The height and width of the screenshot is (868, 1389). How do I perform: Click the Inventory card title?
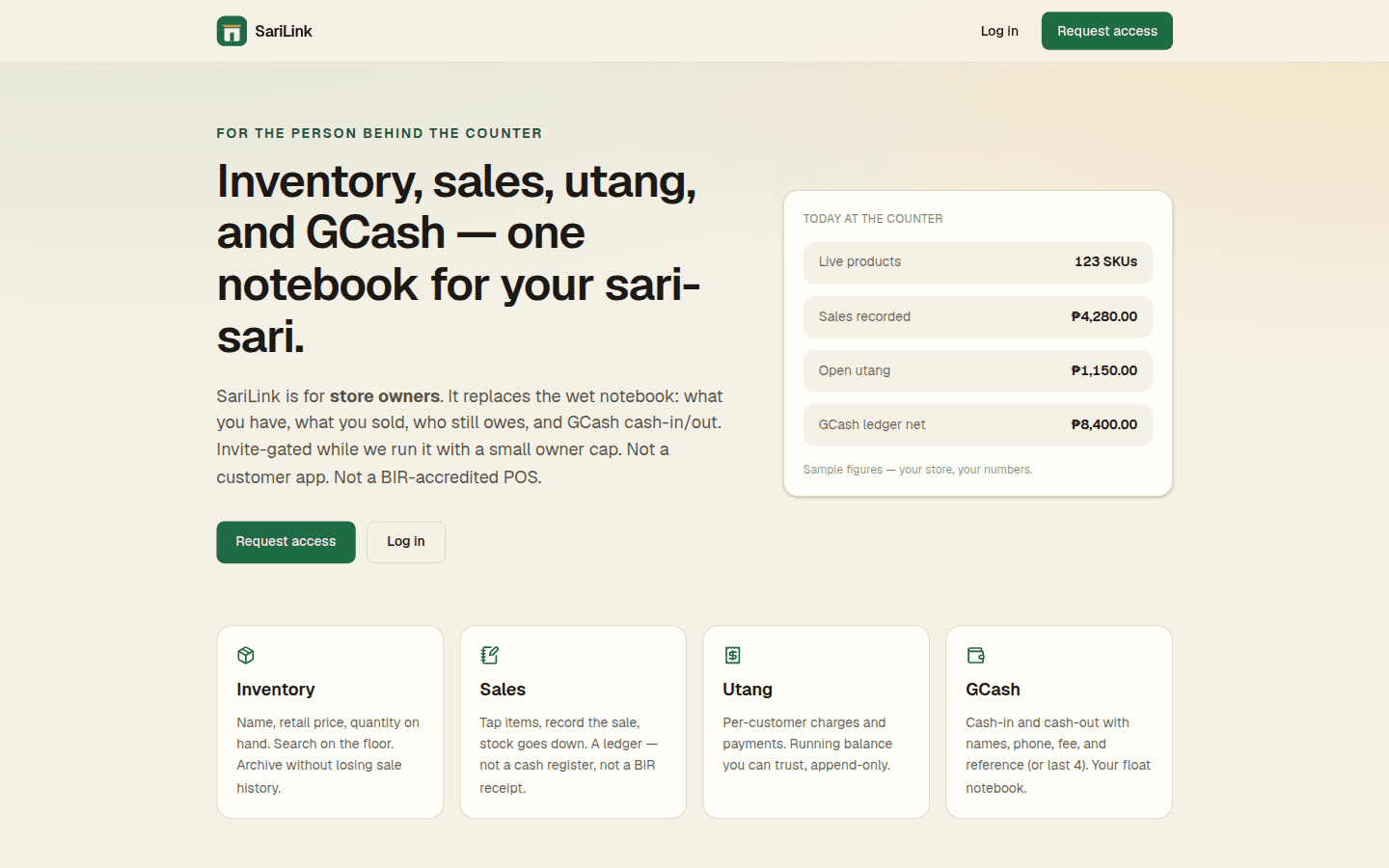(x=276, y=690)
